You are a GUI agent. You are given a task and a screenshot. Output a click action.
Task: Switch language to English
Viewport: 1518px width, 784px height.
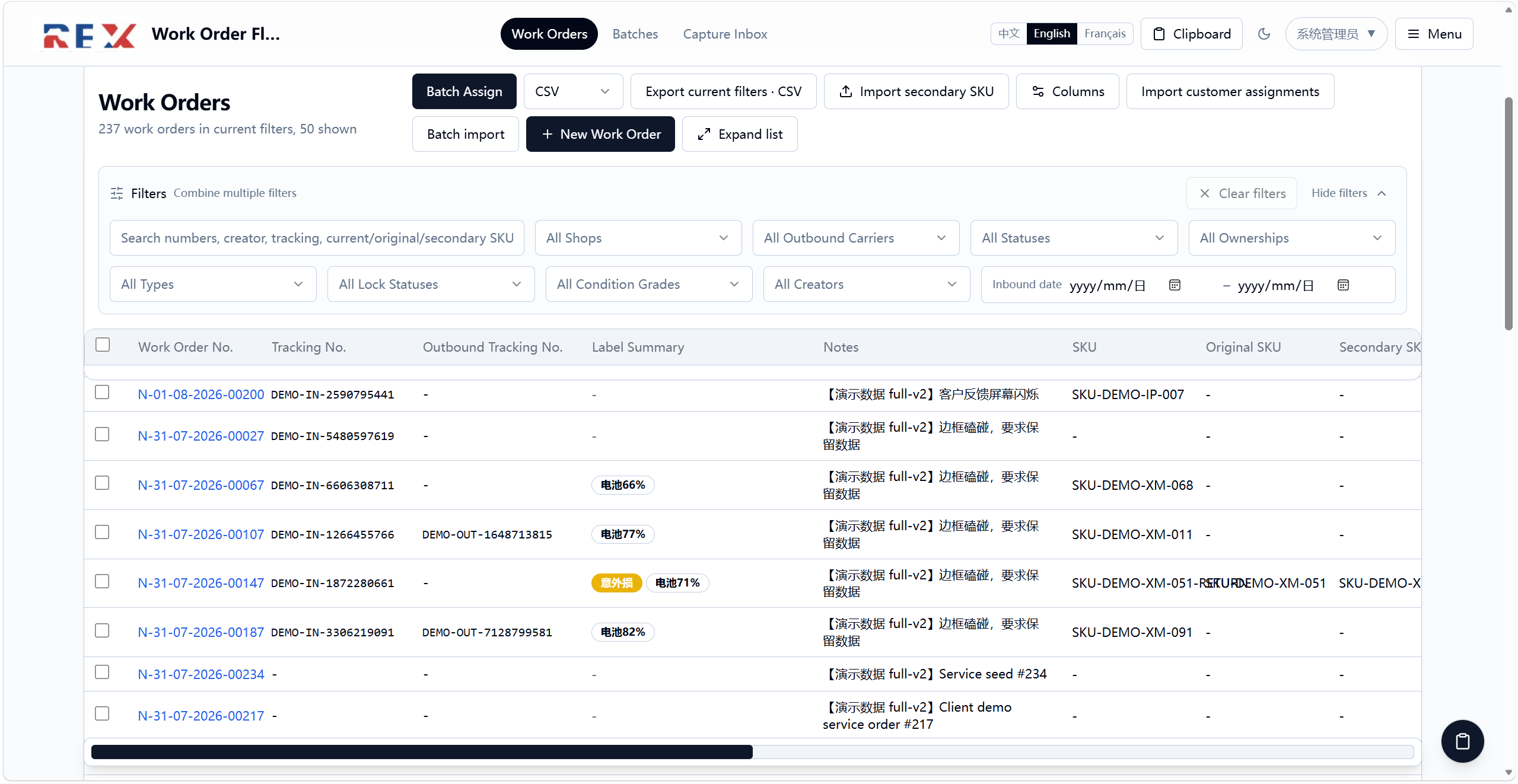(x=1051, y=34)
